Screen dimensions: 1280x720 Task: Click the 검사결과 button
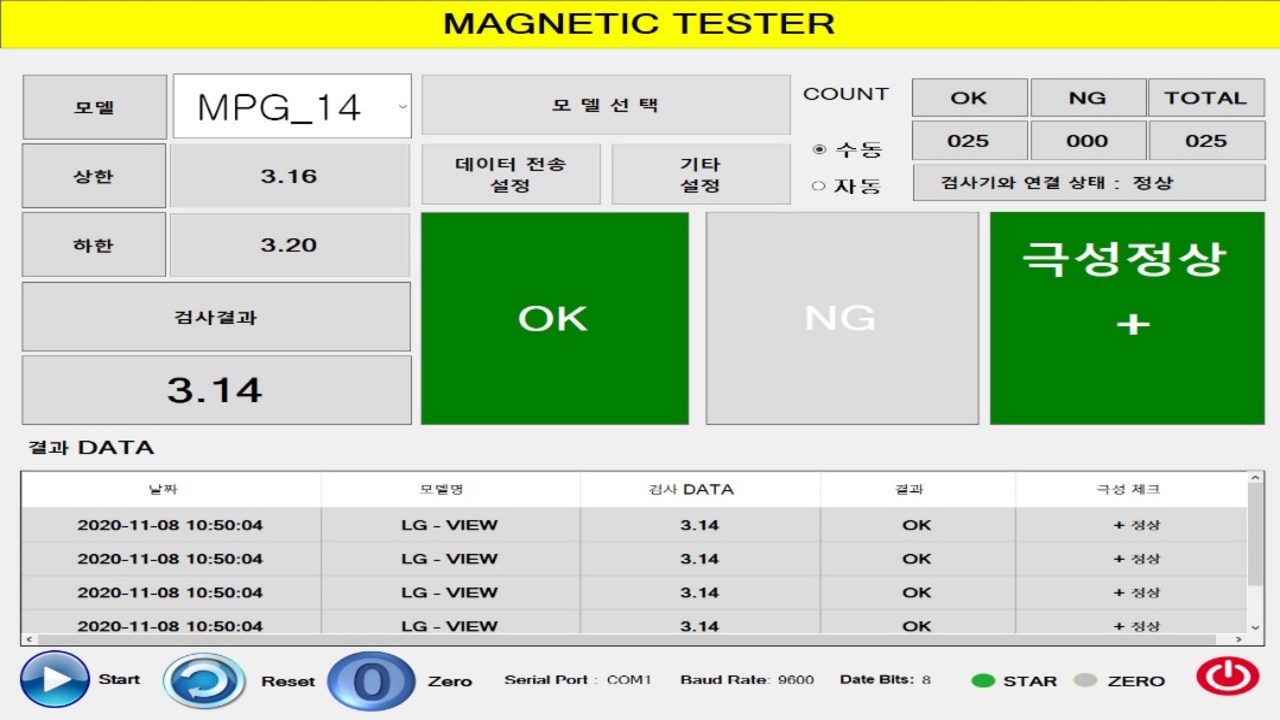[216, 317]
